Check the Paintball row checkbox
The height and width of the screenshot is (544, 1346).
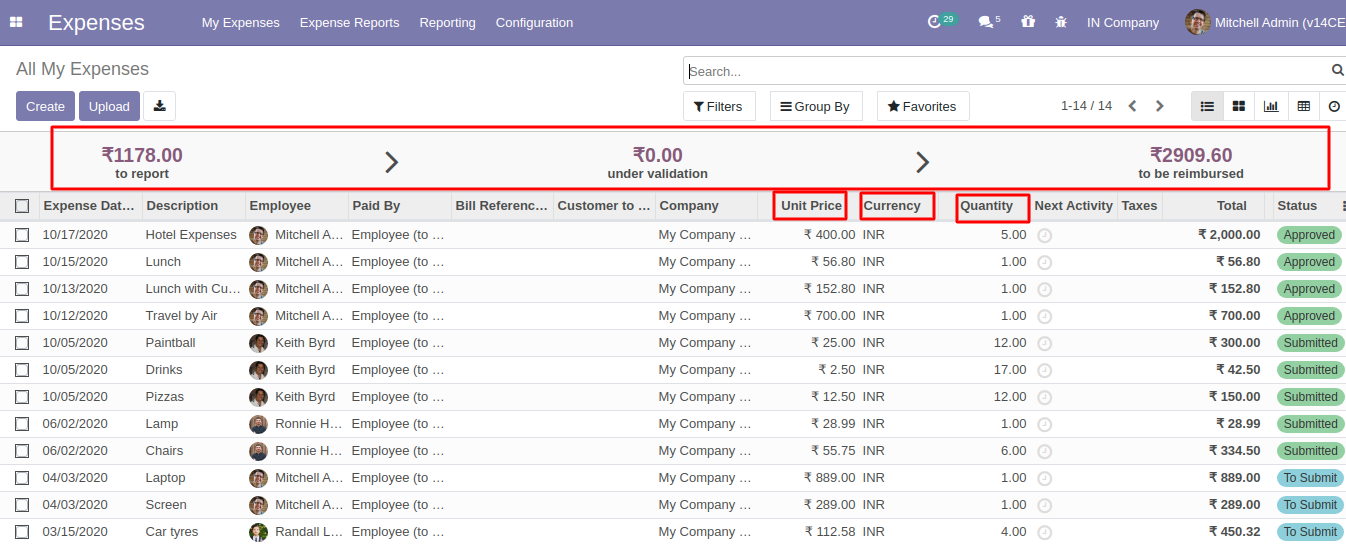(22, 343)
